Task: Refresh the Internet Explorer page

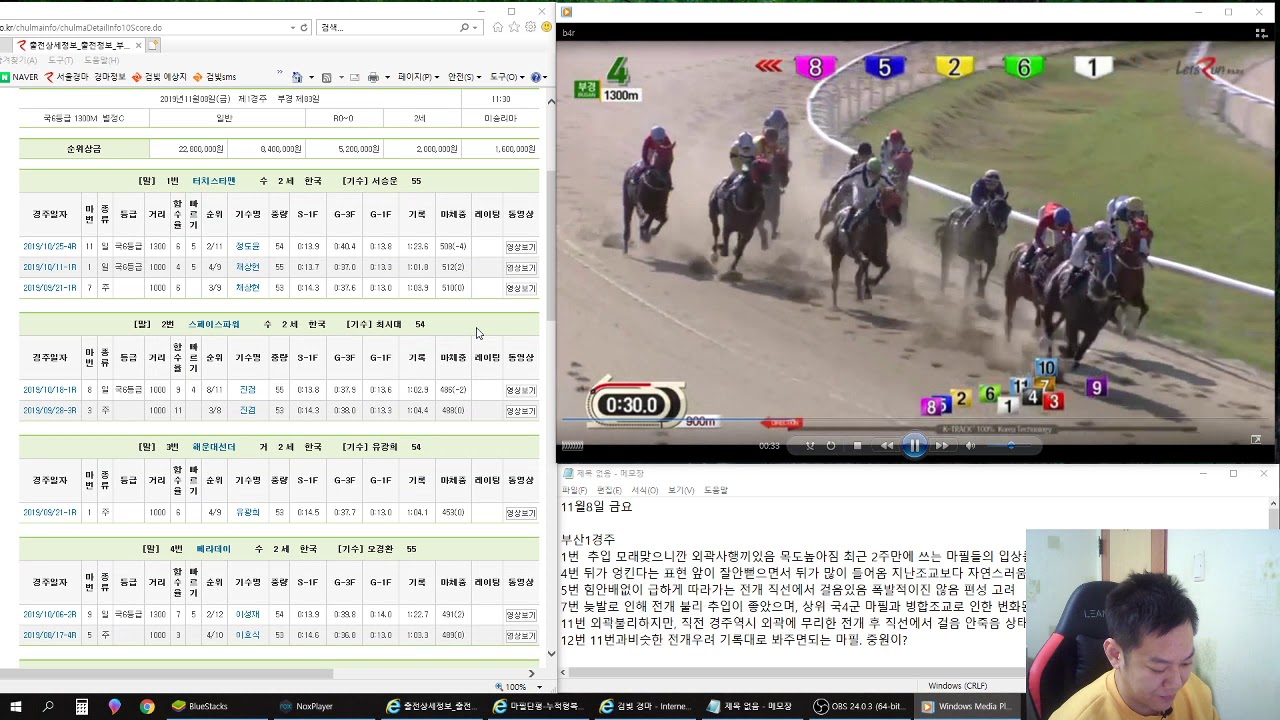Action: [x=304, y=28]
